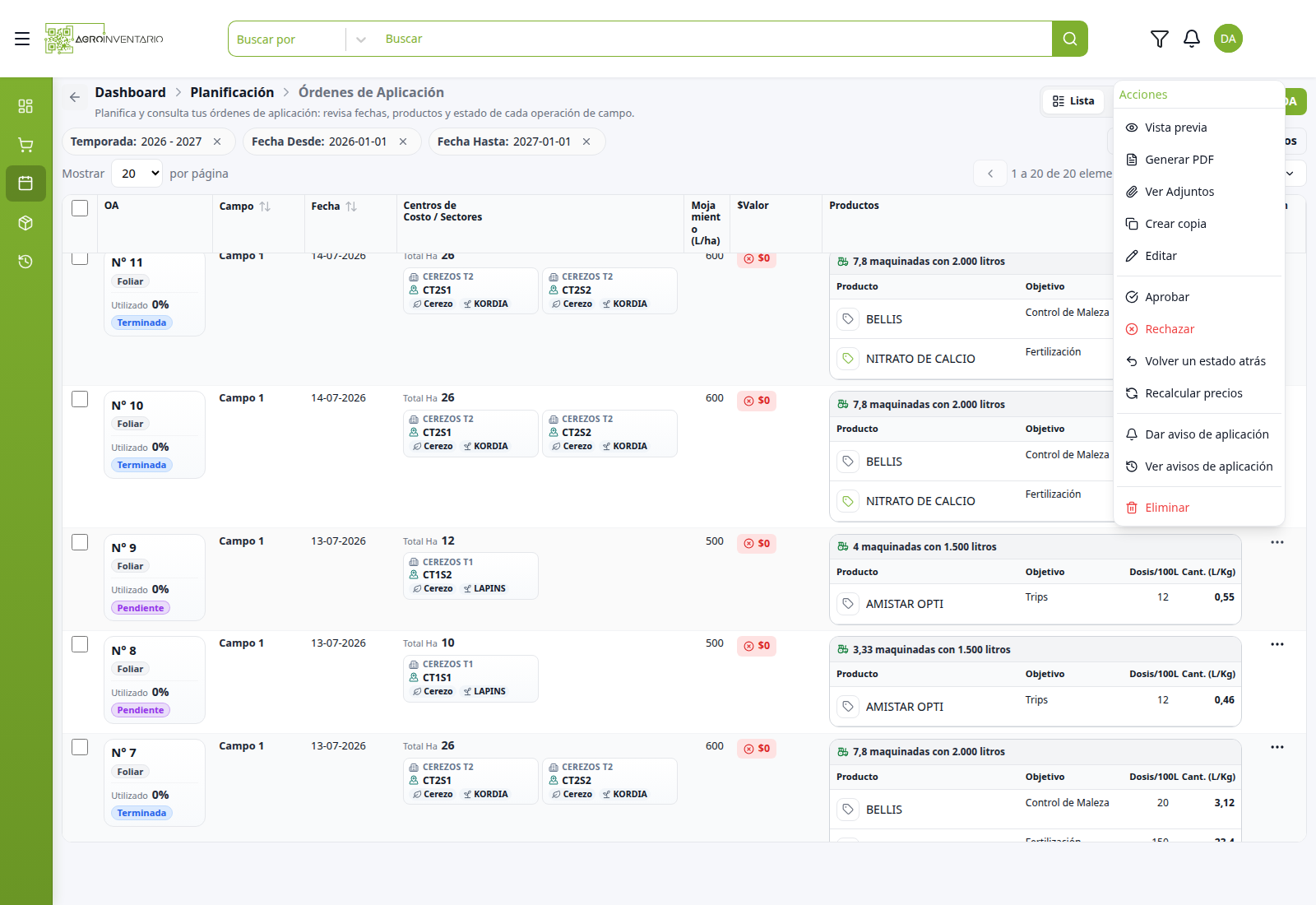
Task: Open the three-dot menu for order N° 9
Action: tap(1277, 542)
